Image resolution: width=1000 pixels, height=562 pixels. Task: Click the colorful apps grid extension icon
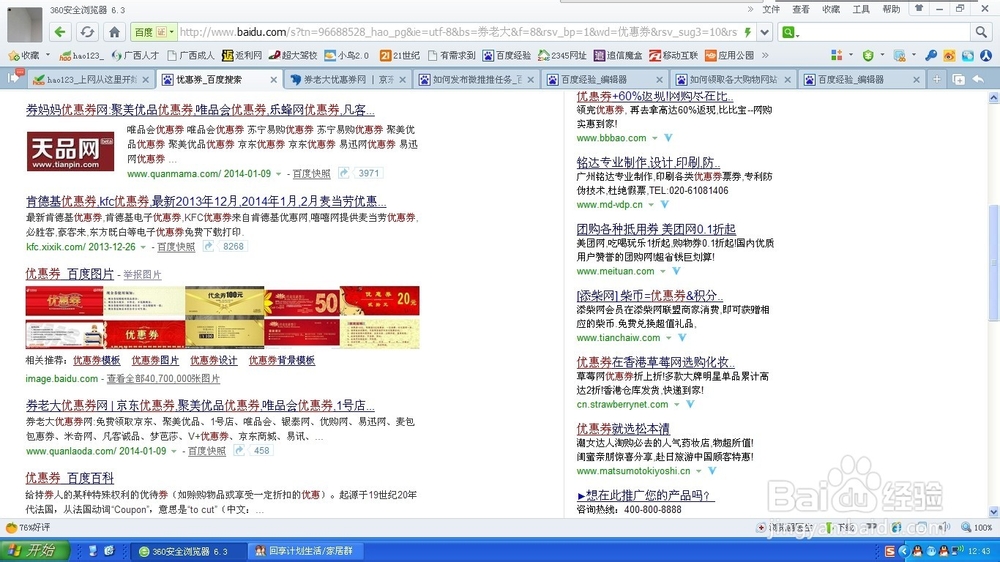(837, 55)
